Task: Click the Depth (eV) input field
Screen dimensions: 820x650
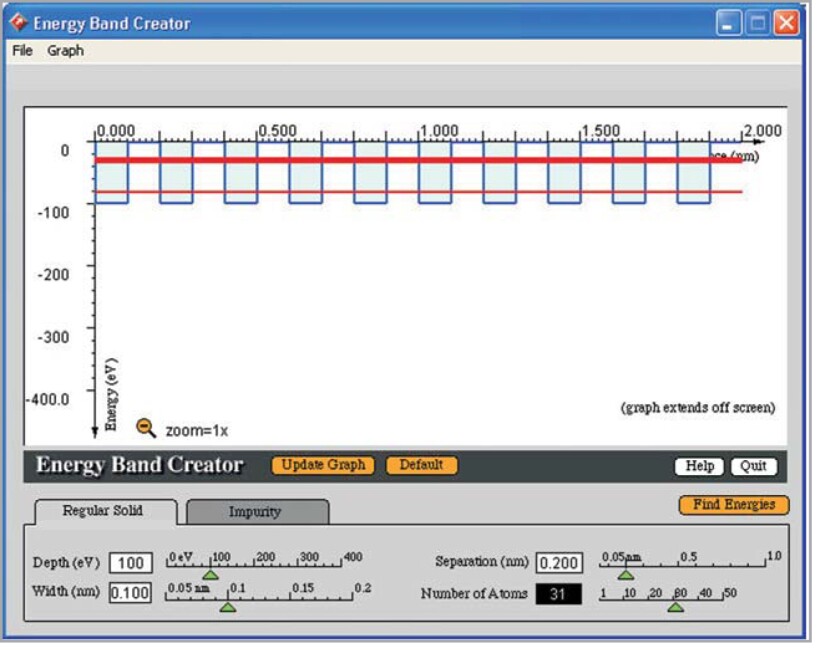Action: coord(130,563)
